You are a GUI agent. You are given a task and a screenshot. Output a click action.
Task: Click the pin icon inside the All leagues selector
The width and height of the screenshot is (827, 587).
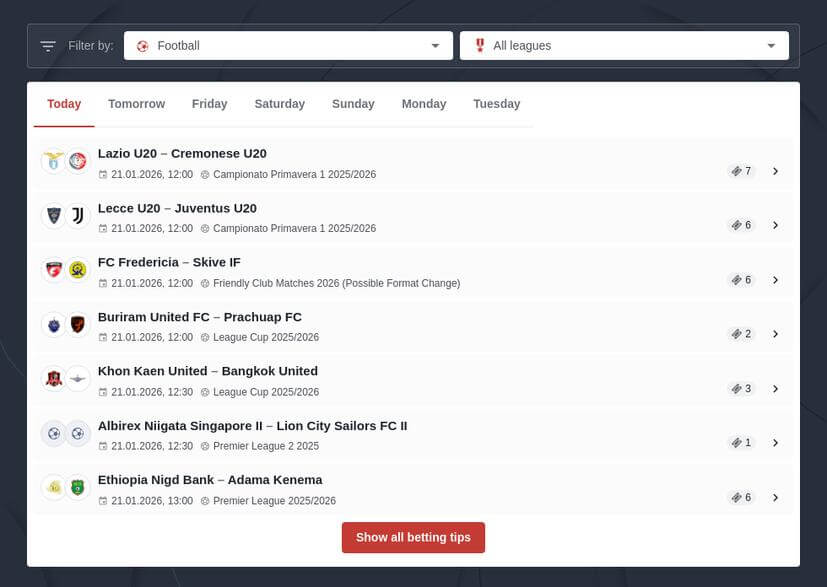click(480, 45)
